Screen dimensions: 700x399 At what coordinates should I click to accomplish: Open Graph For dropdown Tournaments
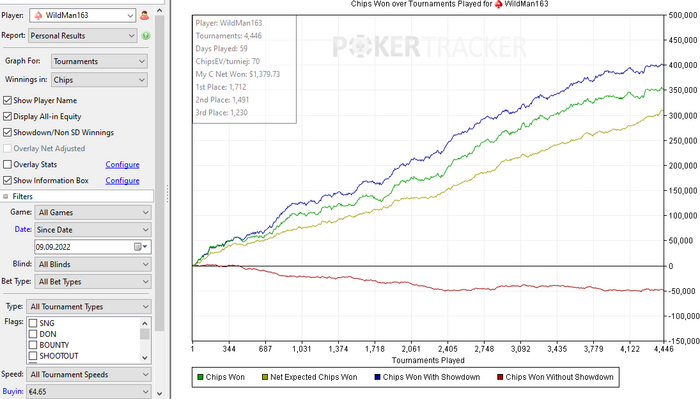coord(99,61)
